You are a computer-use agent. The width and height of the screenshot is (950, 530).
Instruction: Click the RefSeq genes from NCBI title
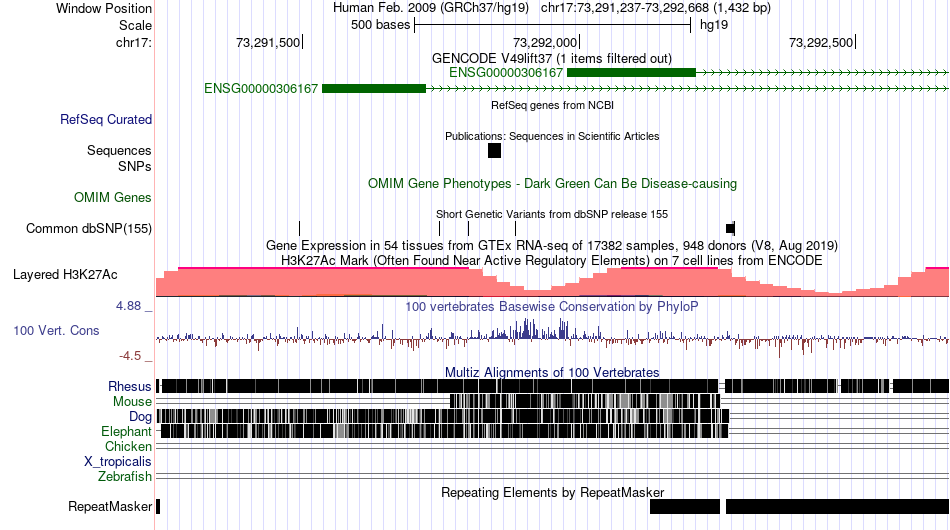click(552, 105)
